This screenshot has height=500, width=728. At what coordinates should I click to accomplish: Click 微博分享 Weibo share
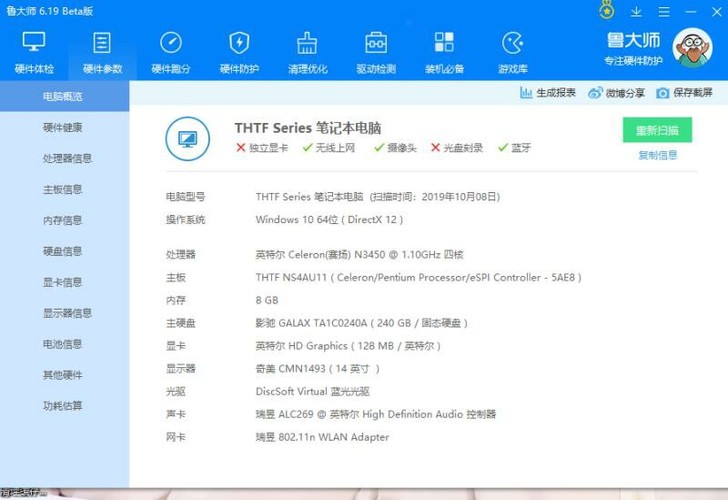(x=616, y=93)
